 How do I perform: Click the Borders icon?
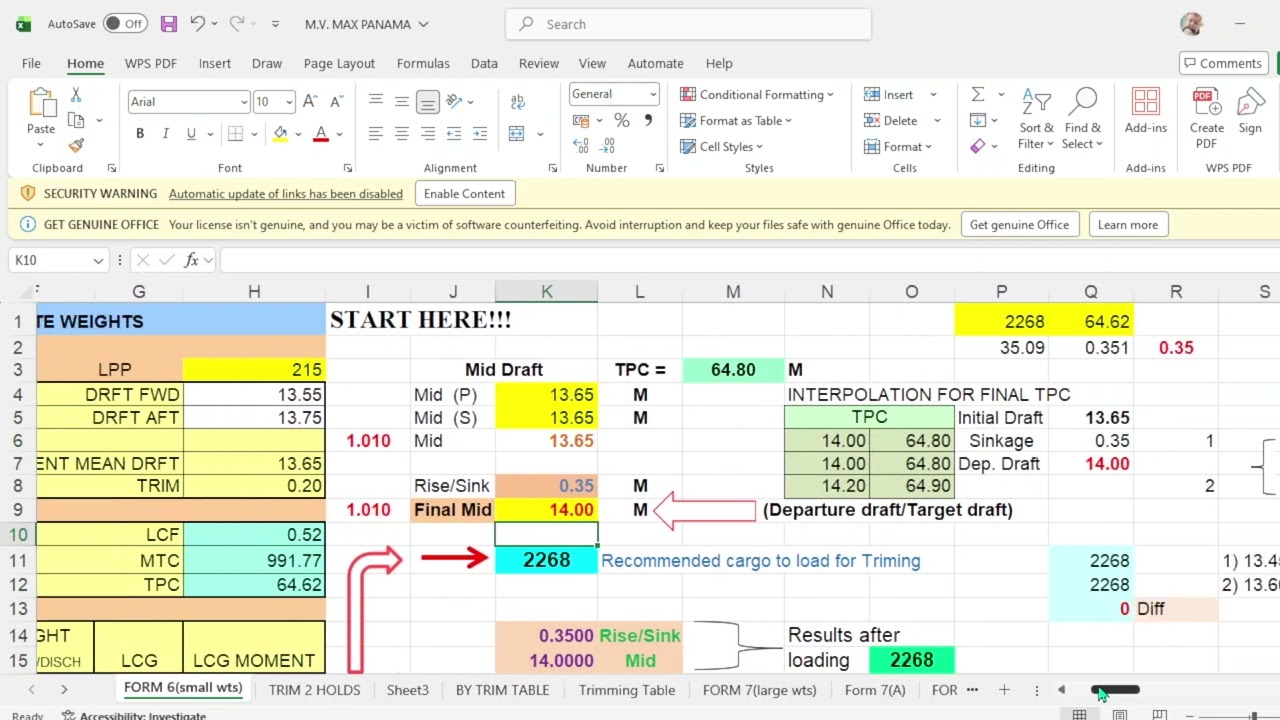point(235,134)
